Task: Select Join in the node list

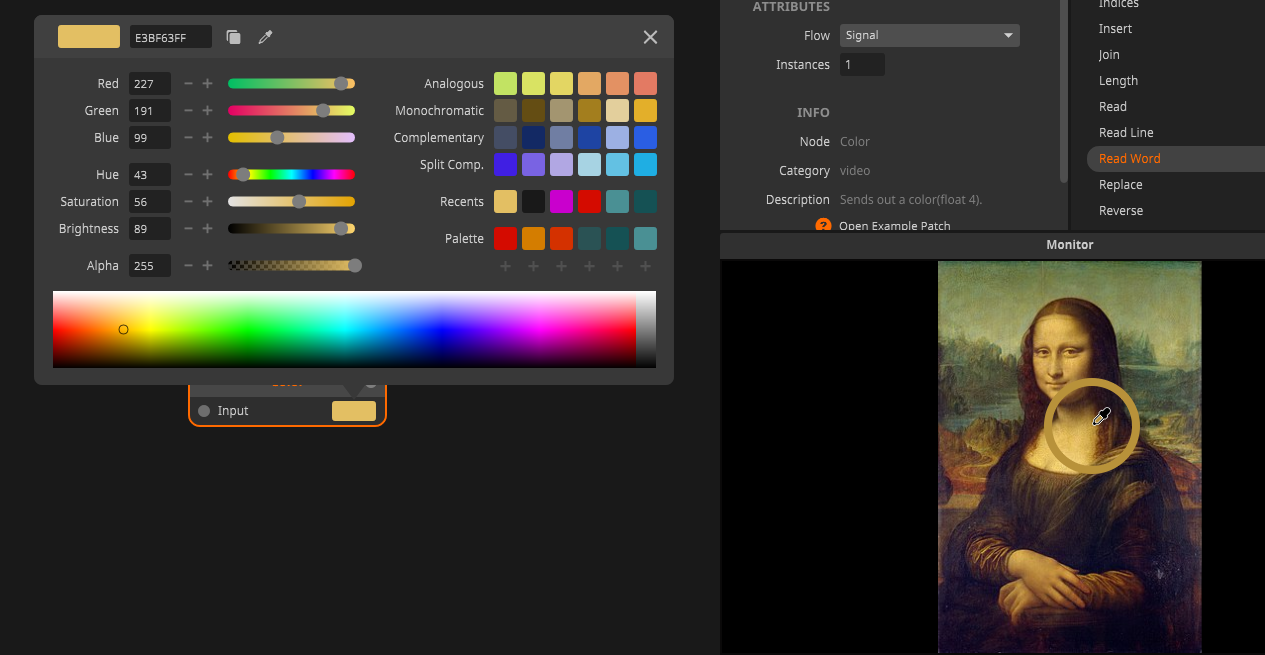Action: (1109, 55)
